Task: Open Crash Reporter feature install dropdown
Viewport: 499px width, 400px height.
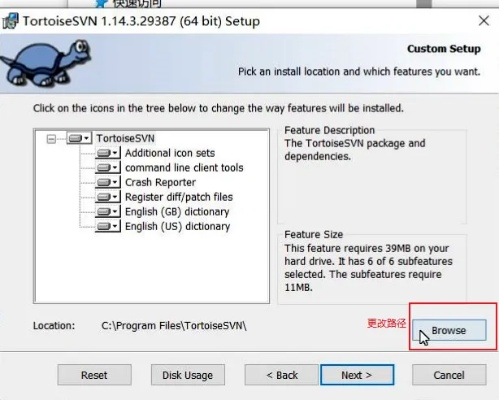Action: point(108,182)
